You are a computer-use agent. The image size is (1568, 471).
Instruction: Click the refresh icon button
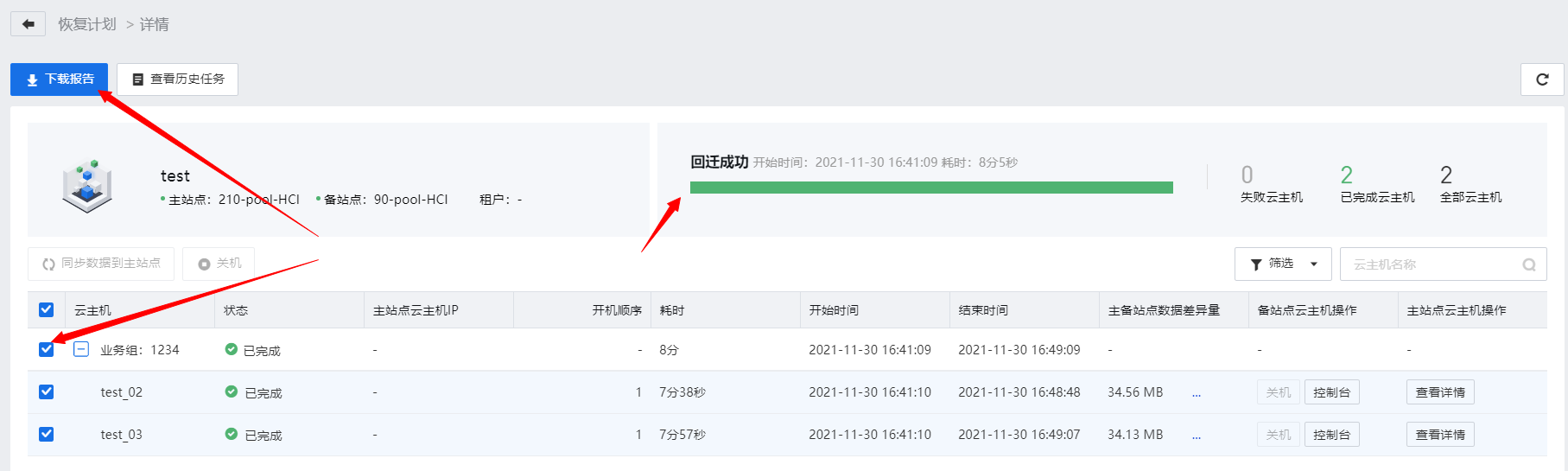(x=1542, y=80)
